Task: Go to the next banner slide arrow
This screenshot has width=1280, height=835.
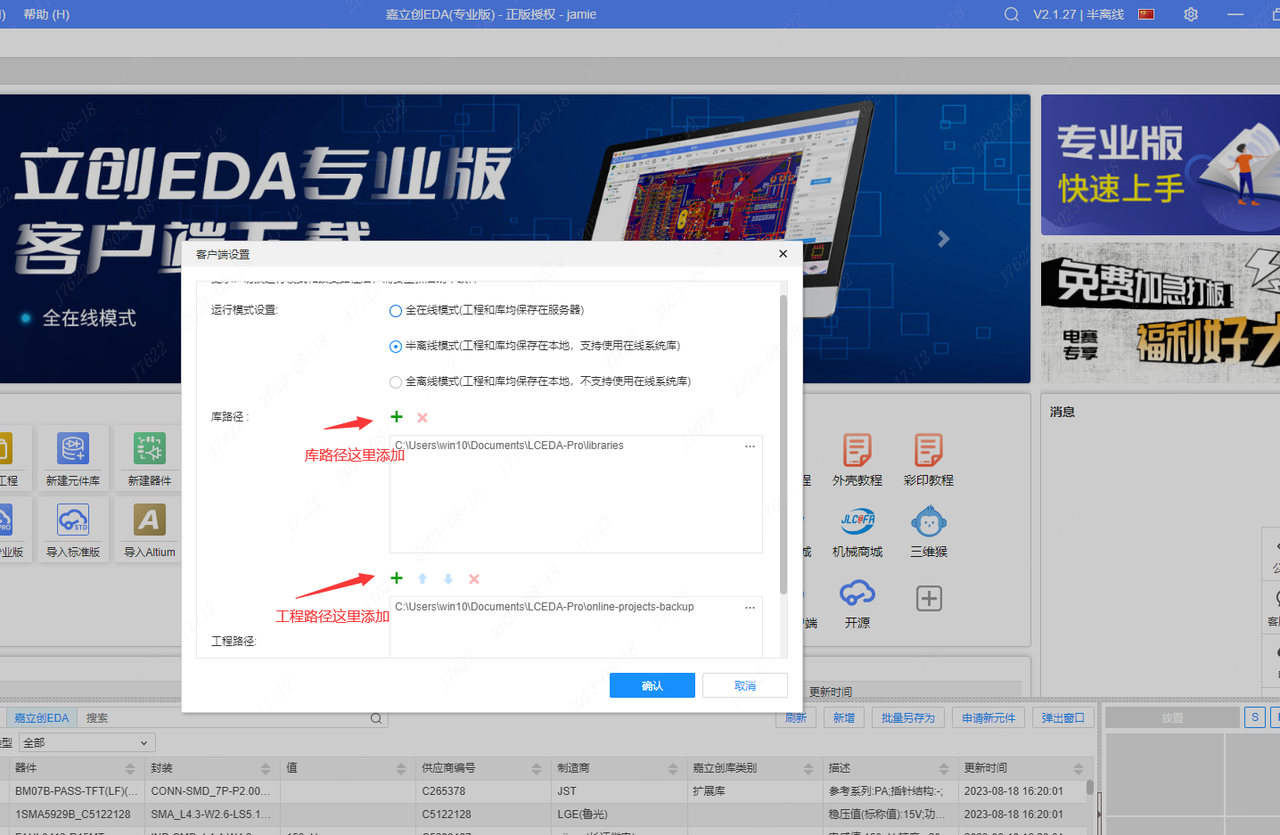Action: click(x=942, y=239)
